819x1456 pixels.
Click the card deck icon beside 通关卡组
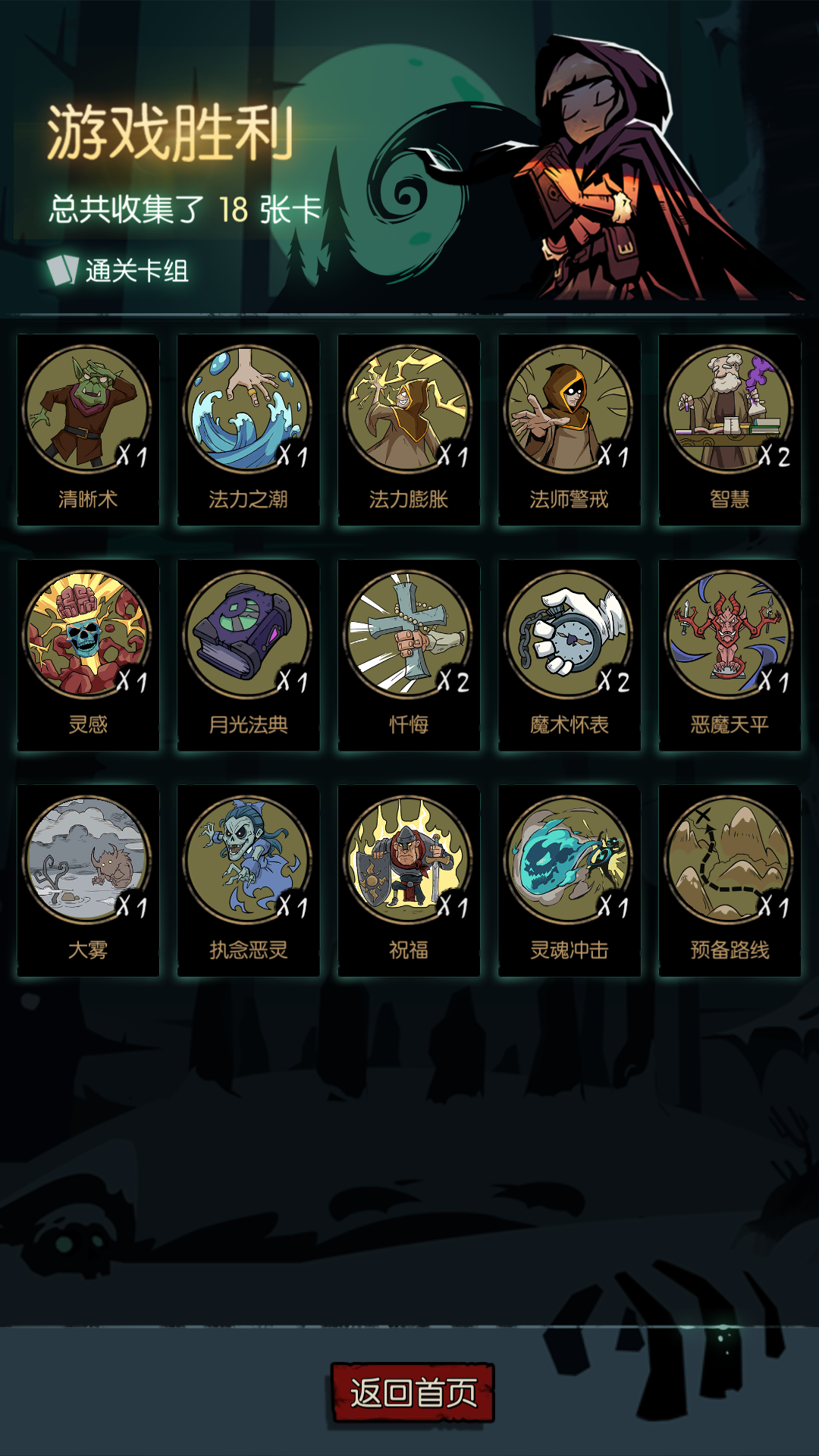point(62,270)
